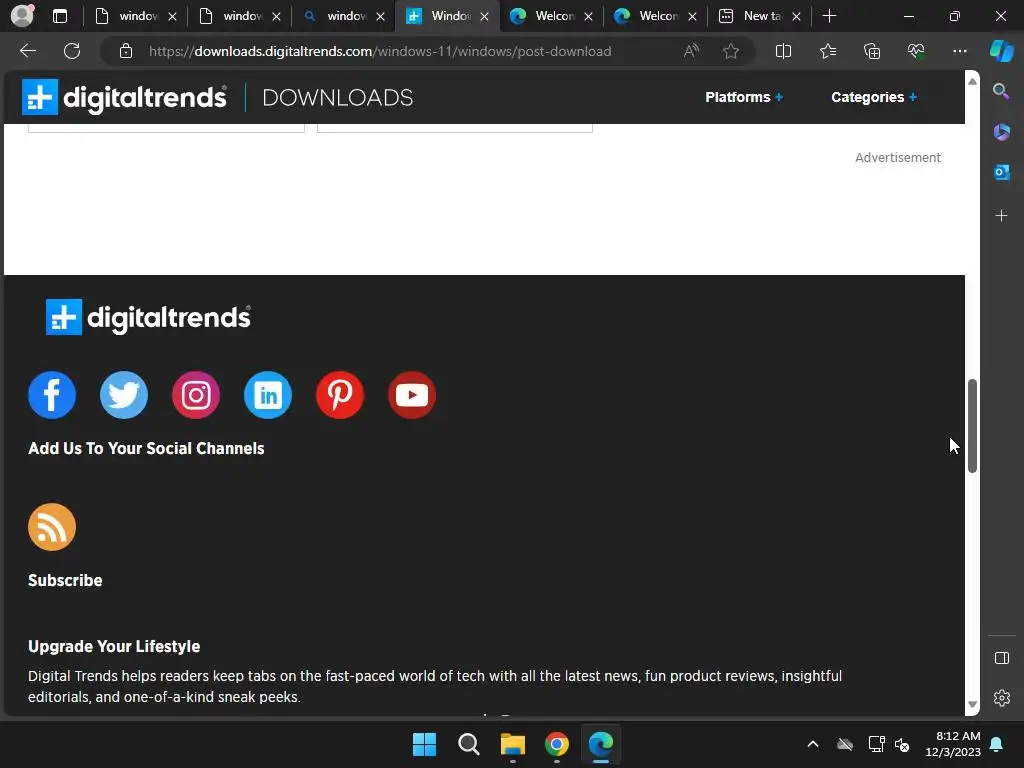Open the Instagram social icon

pos(196,395)
